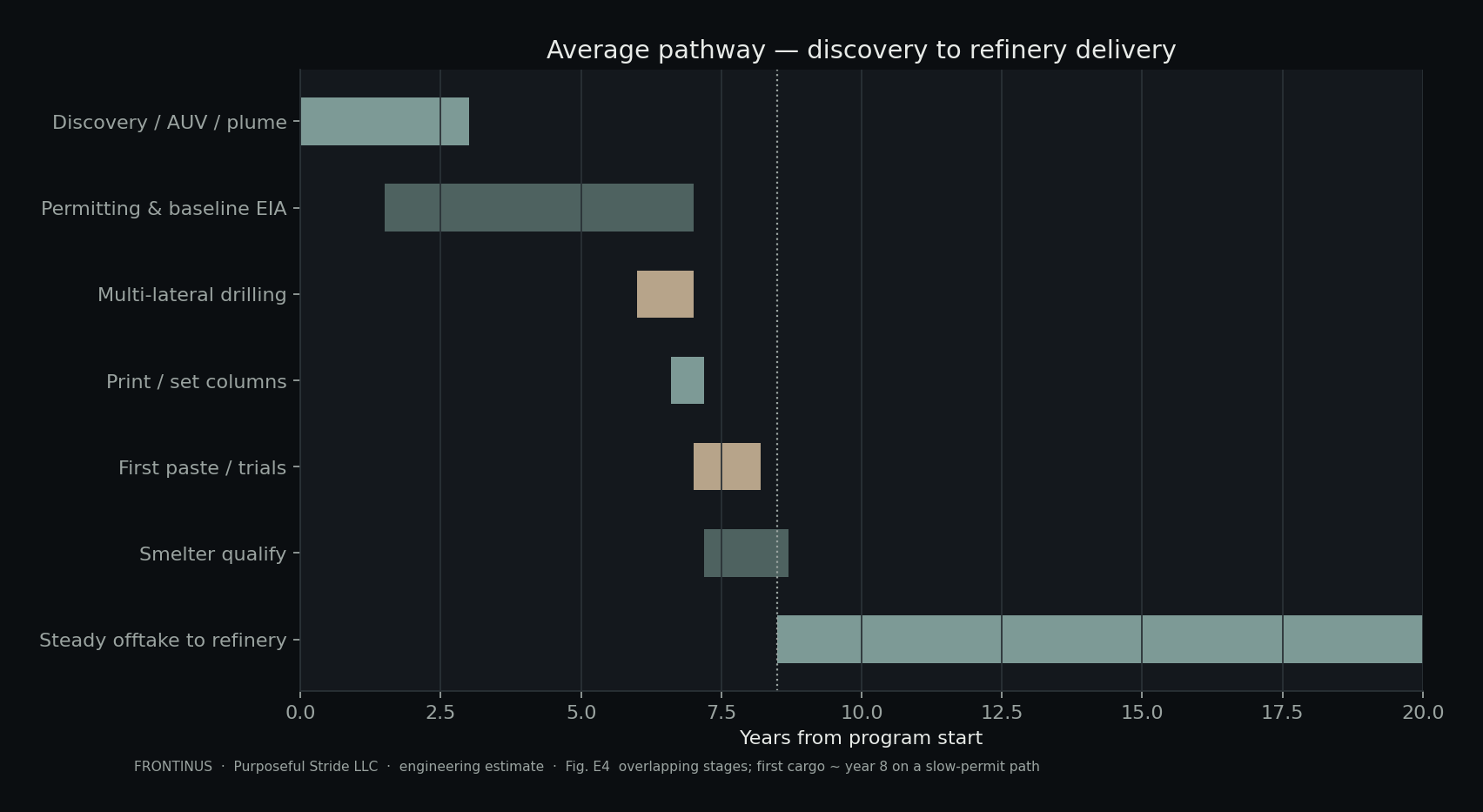The height and width of the screenshot is (812, 1483).
Task: Click the x-axis tick label 7.5
Action: (721, 713)
